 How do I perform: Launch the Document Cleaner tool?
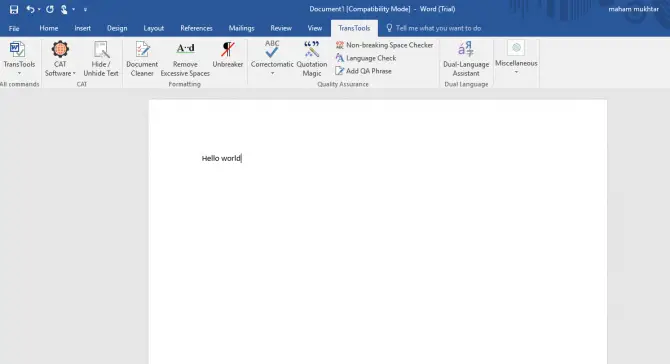142,59
